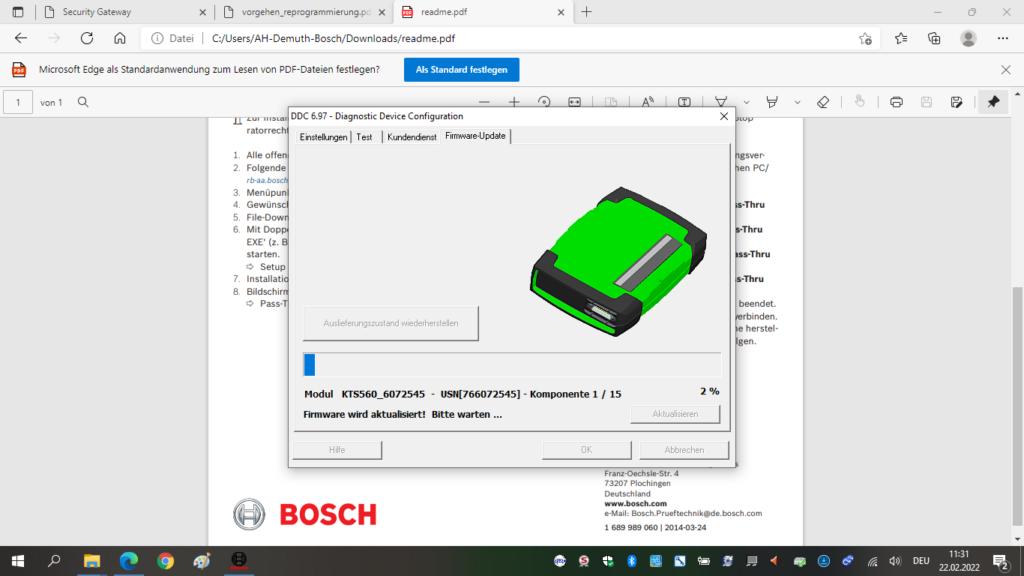The height and width of the screenshot is (576, 1024).
Task: Open the notification center
Action: click(1000, 561)
